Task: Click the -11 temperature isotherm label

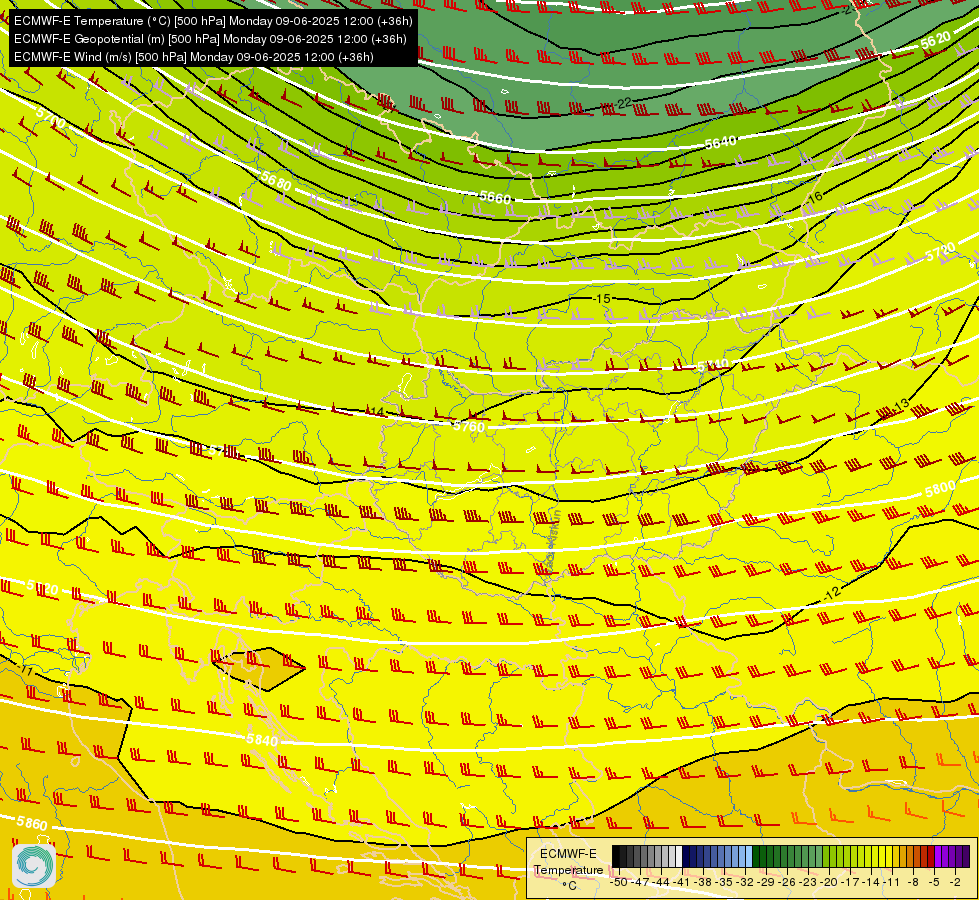Action: (x=25, y=671)
